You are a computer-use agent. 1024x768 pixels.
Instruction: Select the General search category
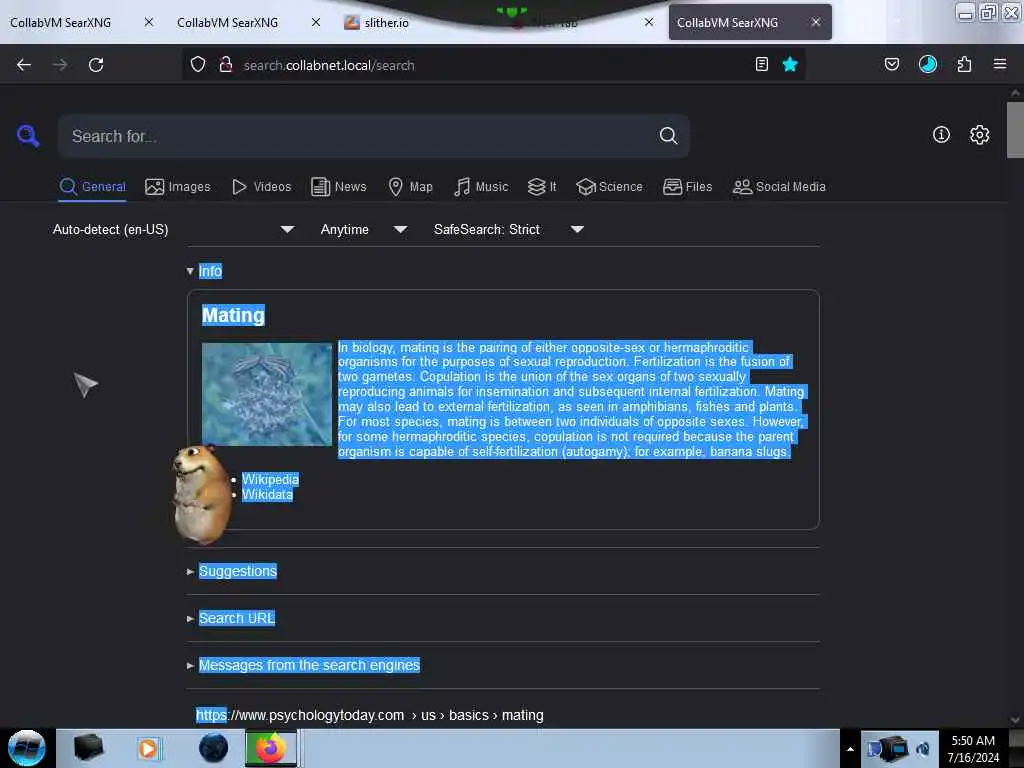pyautogui.click(x=92, y=187)
